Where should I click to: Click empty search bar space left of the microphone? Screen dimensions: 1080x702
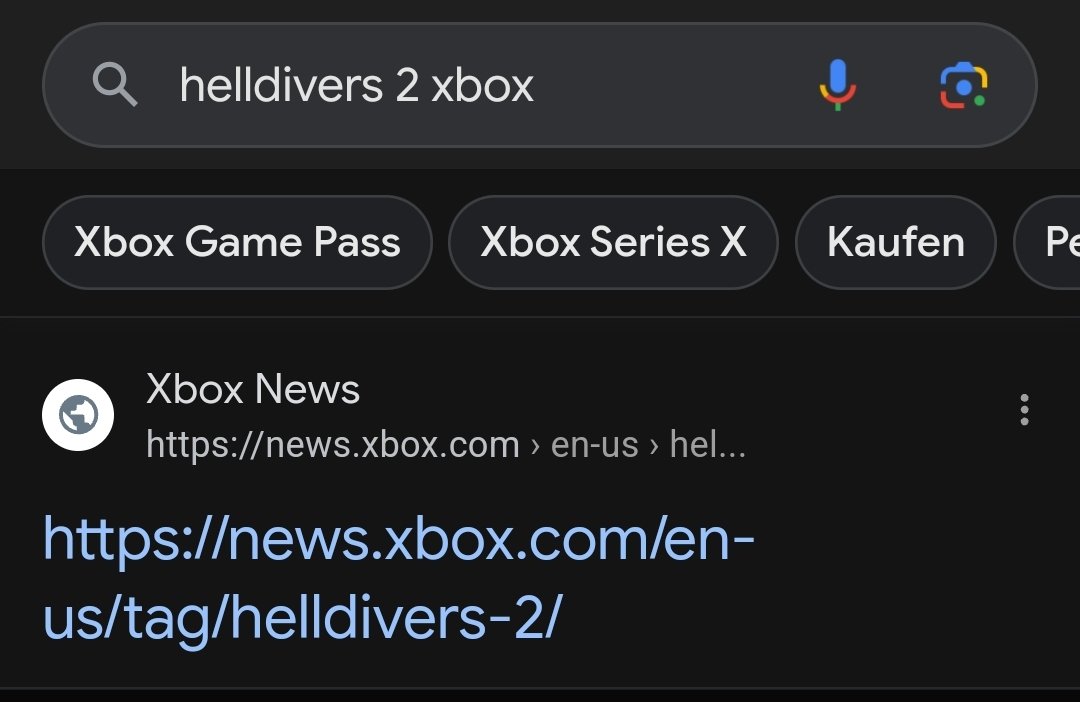(x=675, y=85)
